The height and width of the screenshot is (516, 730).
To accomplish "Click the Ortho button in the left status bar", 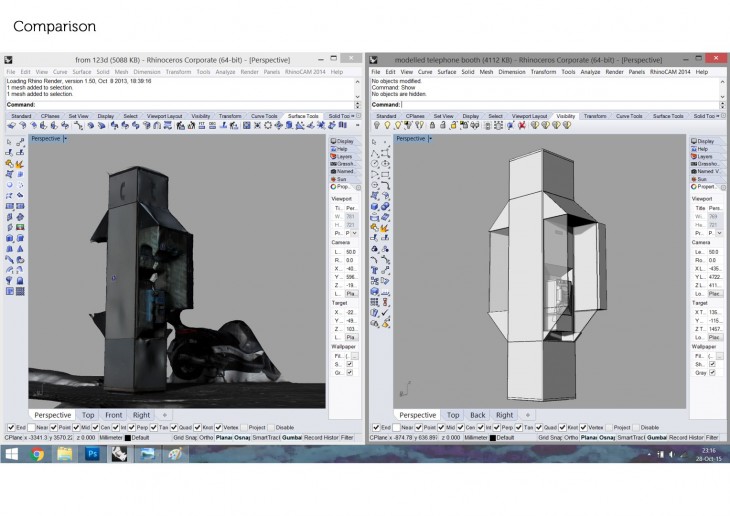I will (206, 437).
